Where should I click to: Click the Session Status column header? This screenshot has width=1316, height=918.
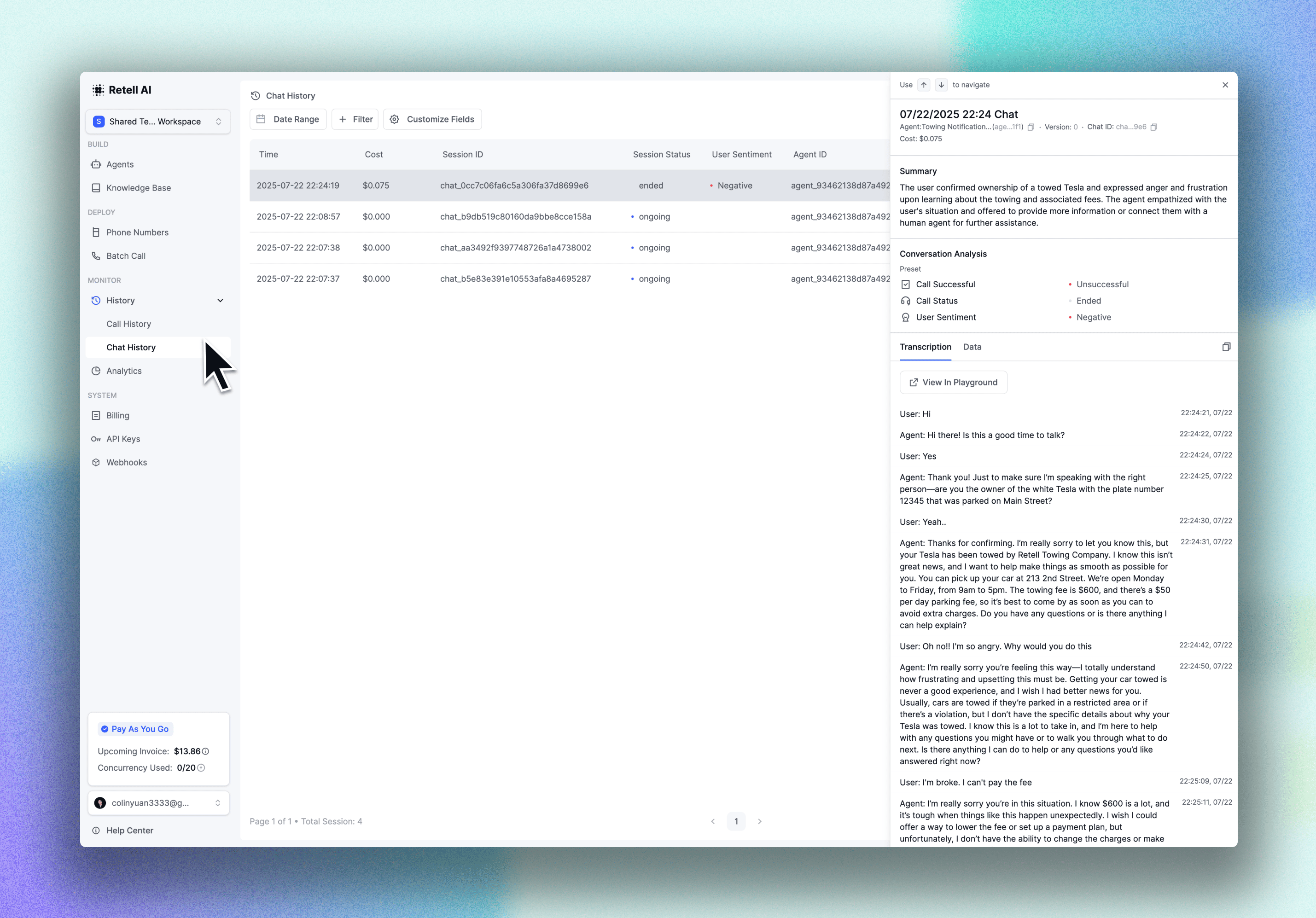(661, 155)
